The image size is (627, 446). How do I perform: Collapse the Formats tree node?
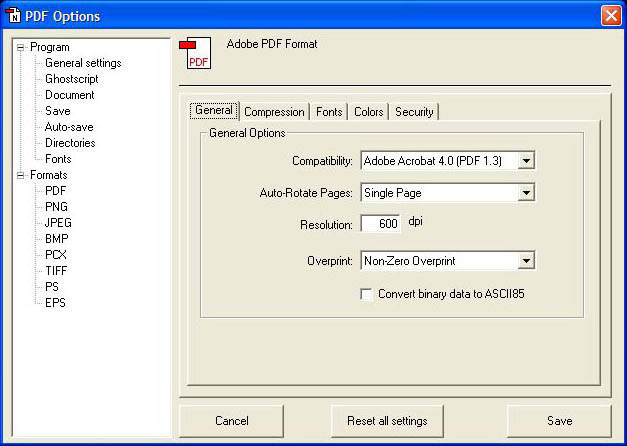pos(21,175)
